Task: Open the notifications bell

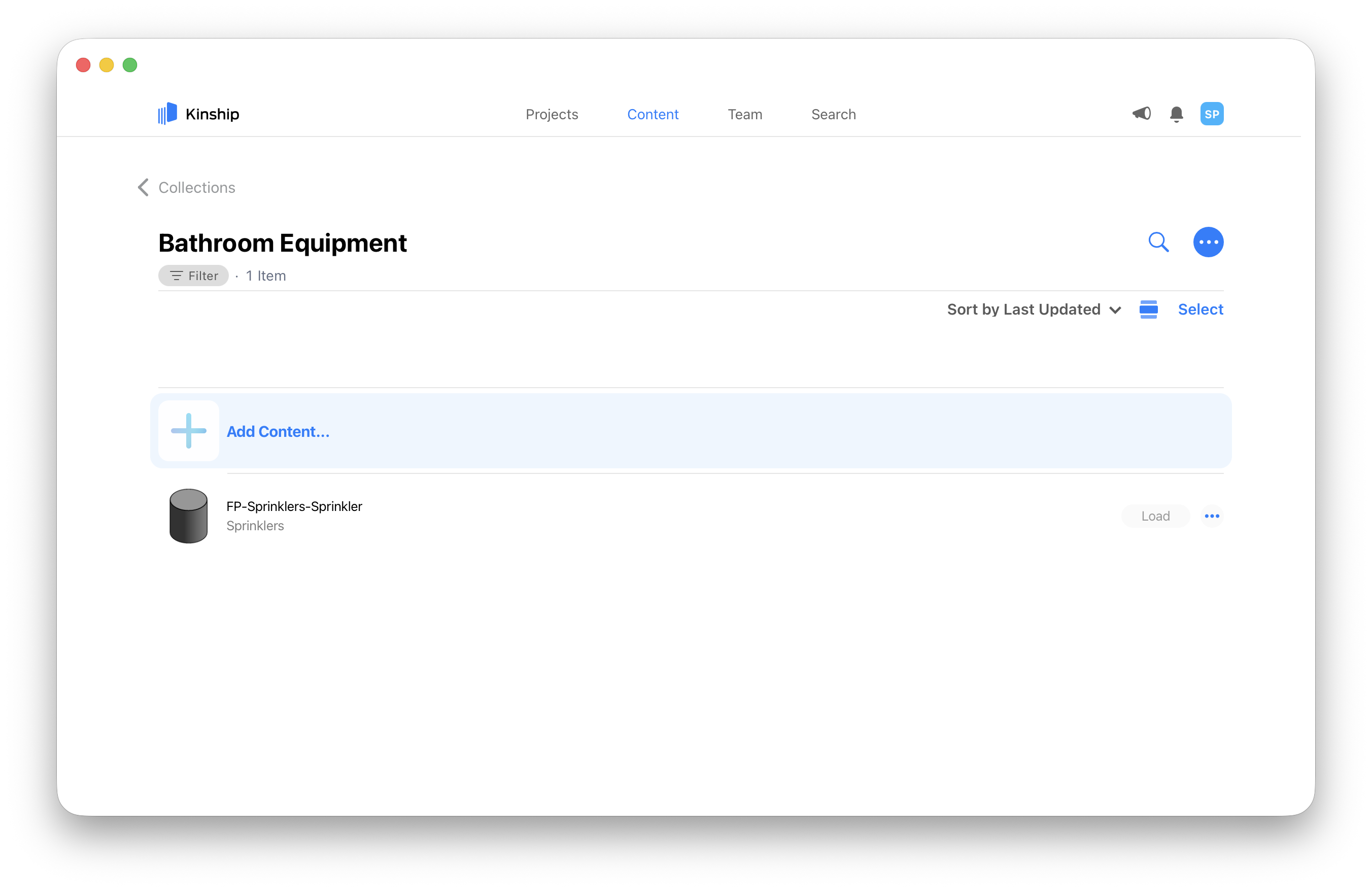Action: point(1177,114)
